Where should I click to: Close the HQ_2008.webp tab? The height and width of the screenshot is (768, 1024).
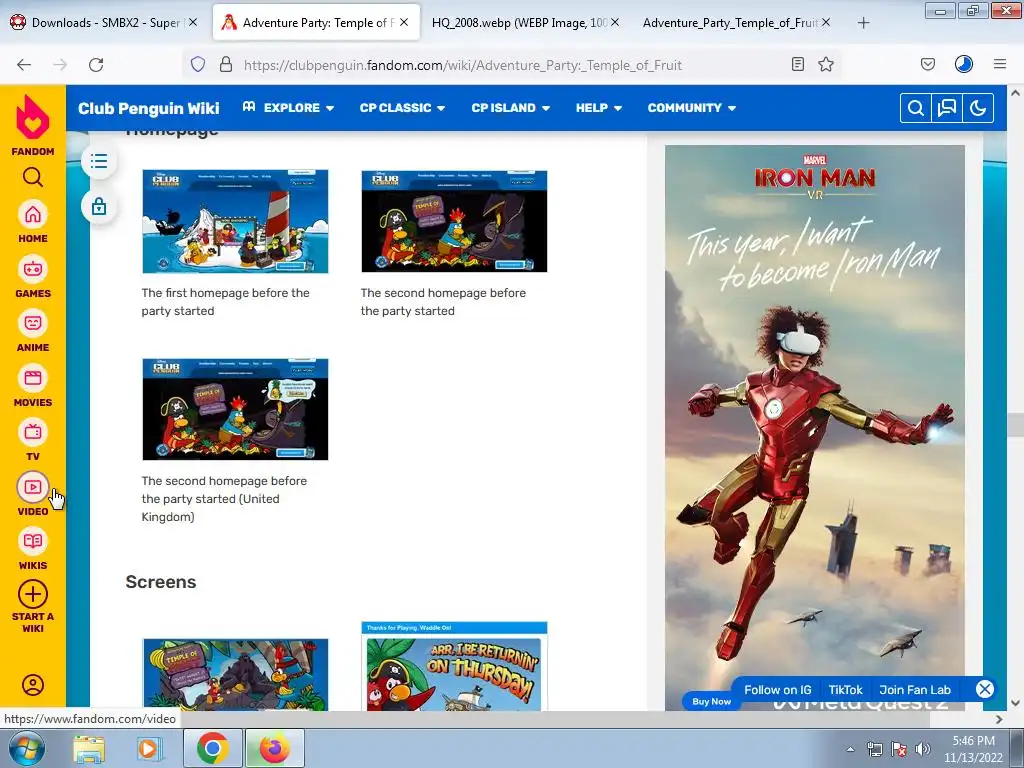click(615, 22)
